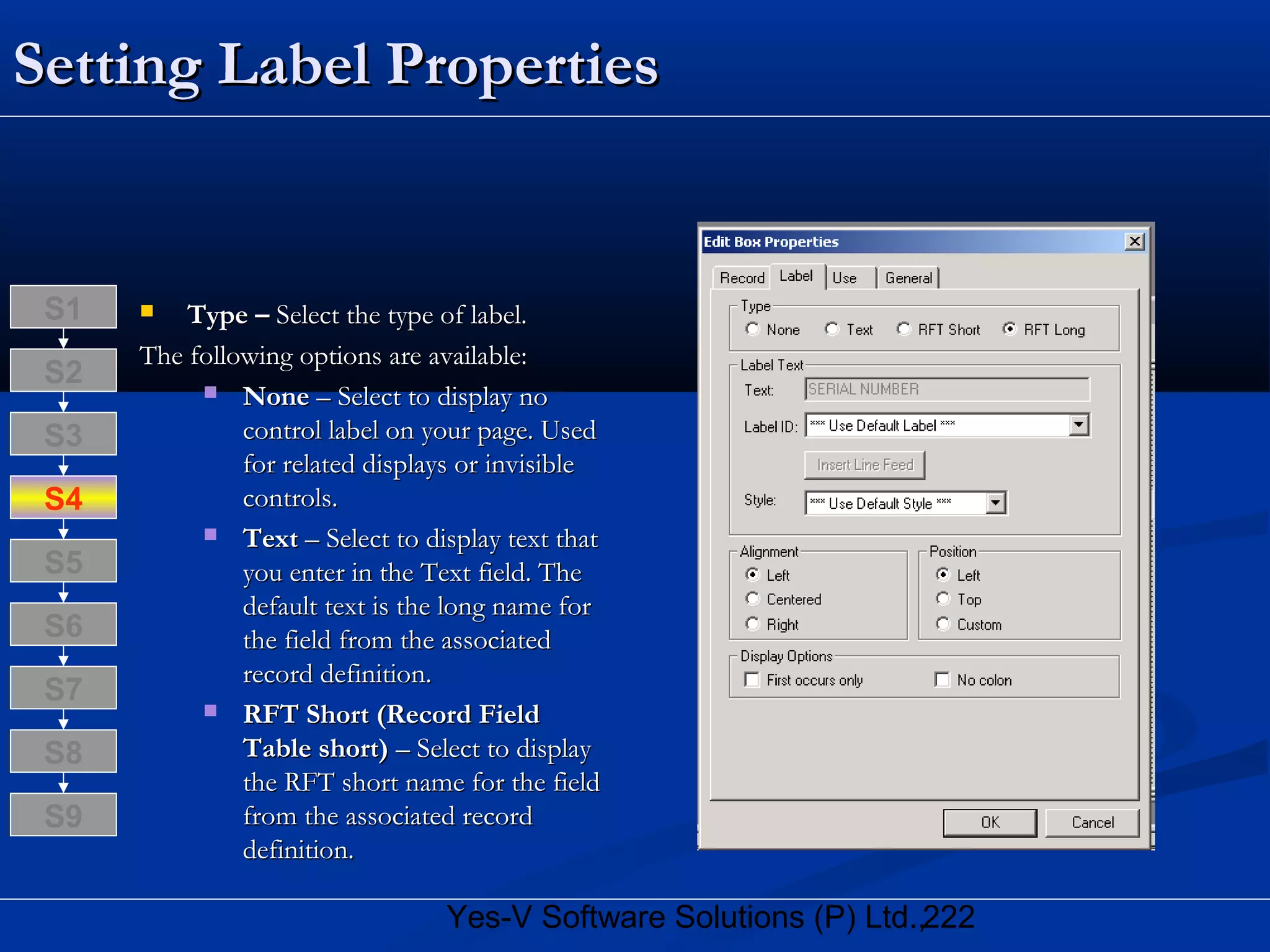Screen dimensions: 1270x952
Task: Switch to the Record tab
Action: [742, 278]
